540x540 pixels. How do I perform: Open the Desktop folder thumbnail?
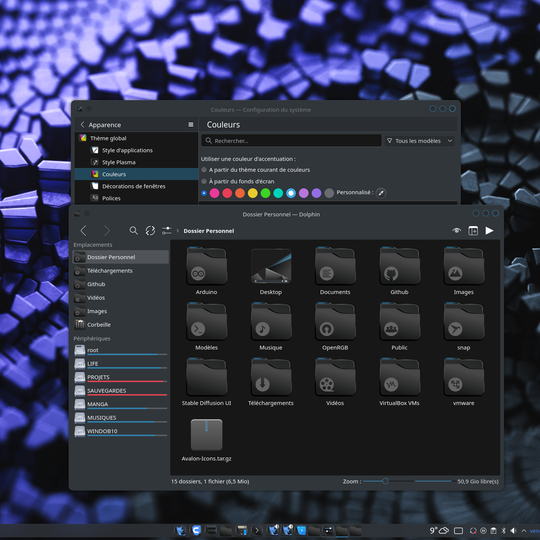point(271,266)
